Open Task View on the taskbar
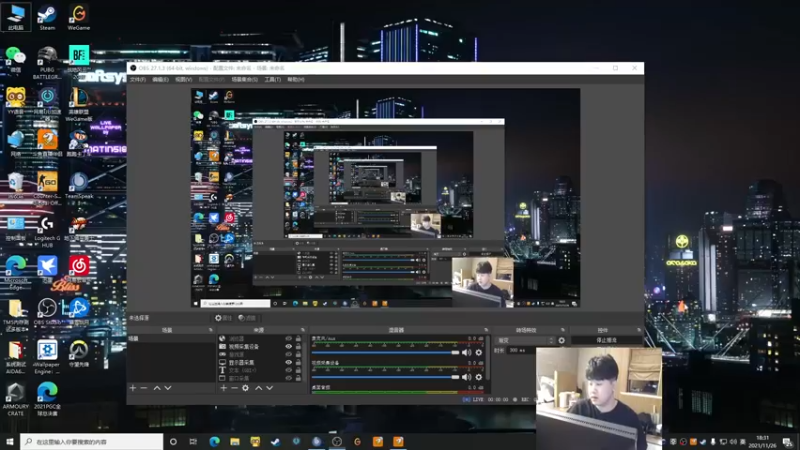This screenshot has width=800, height=450. click(193, 442)
